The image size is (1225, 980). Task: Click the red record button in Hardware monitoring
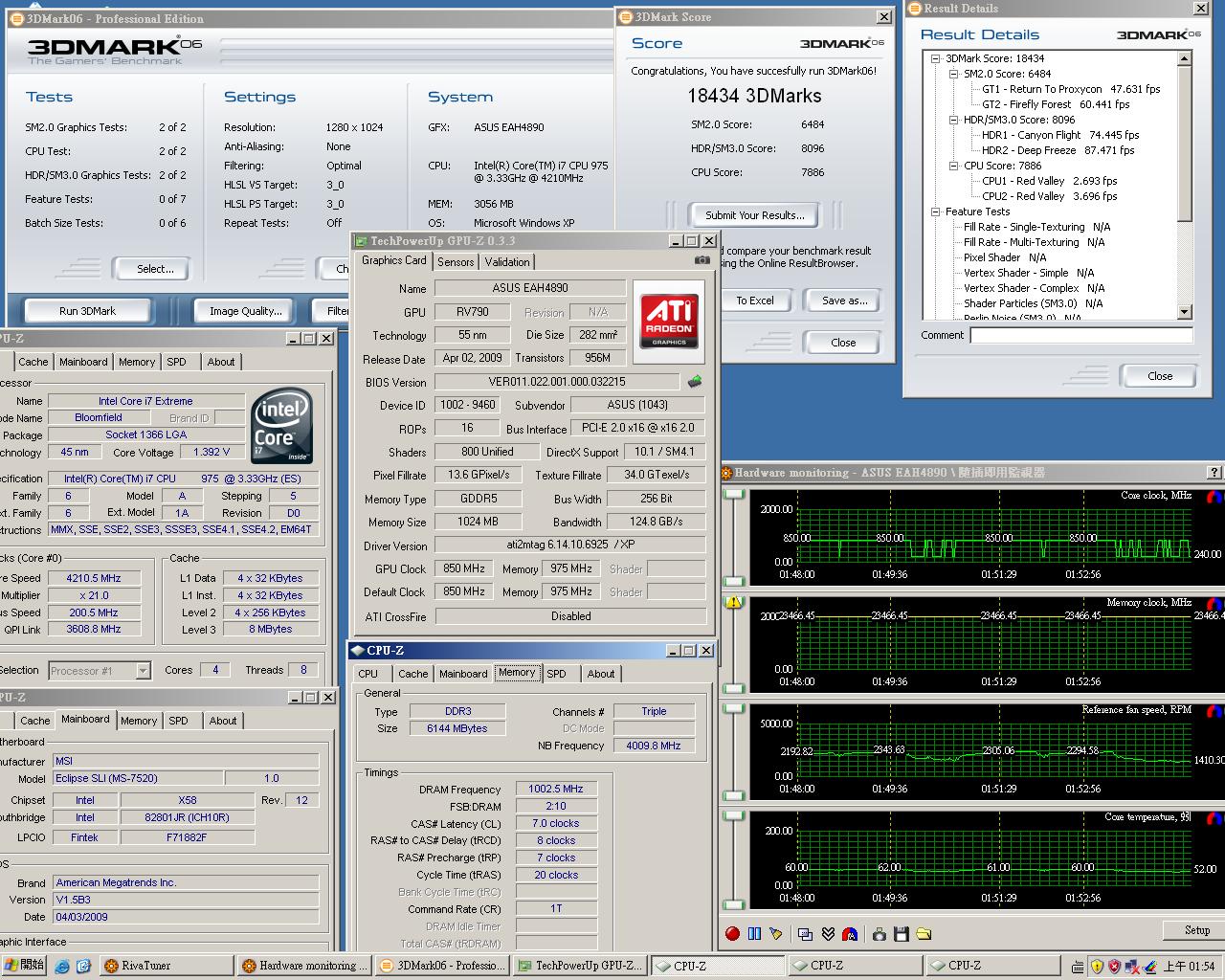coord(732,933)
